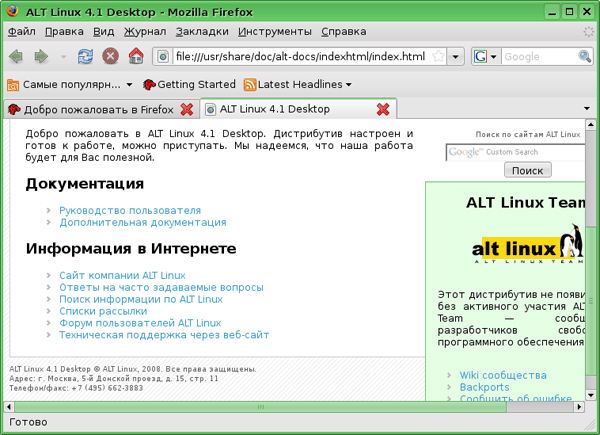Click the horizontal scrollbar thumb
The image size is (600, 435).
tap(261, 407)
